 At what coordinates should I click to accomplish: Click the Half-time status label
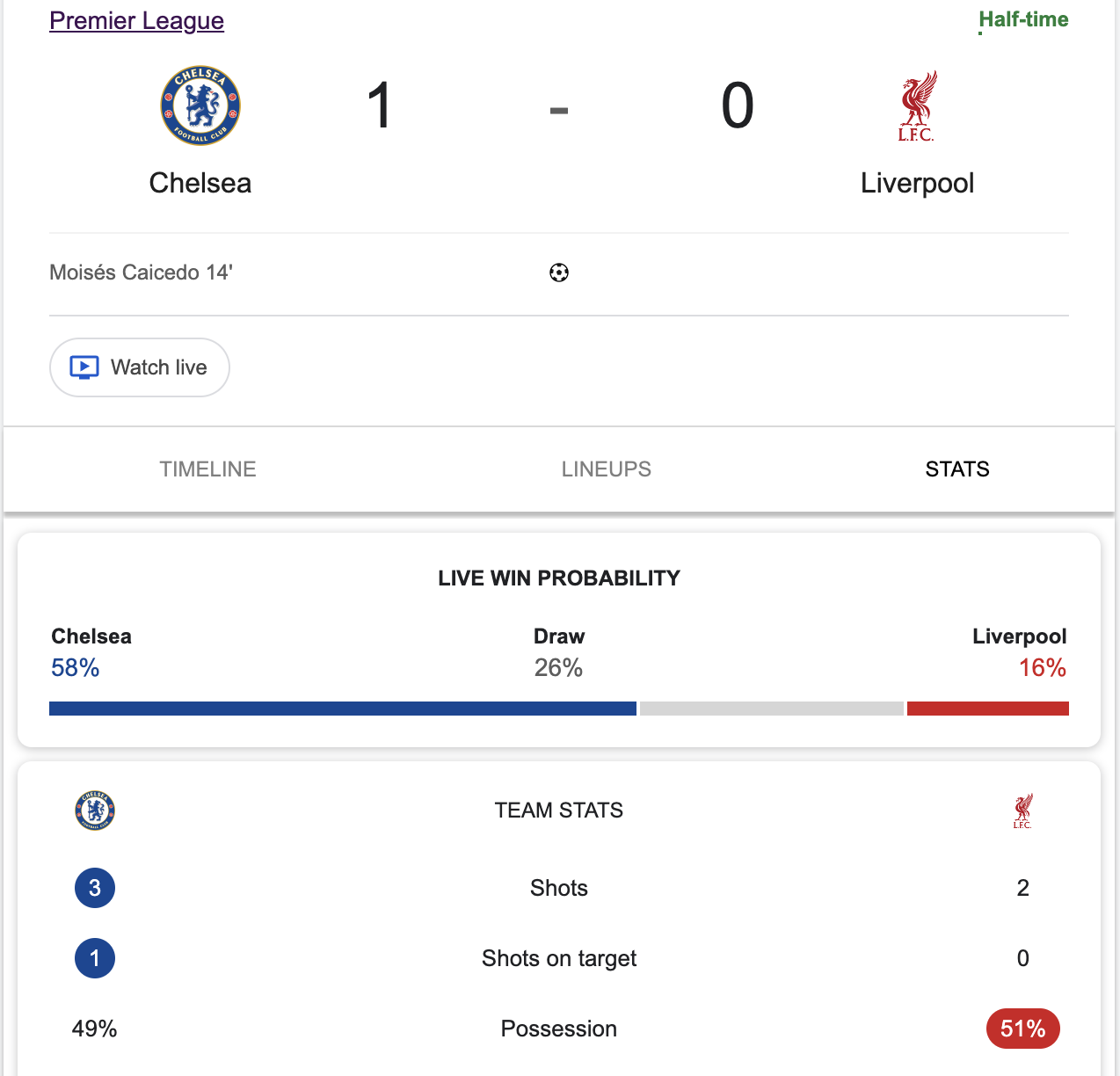1023,19
